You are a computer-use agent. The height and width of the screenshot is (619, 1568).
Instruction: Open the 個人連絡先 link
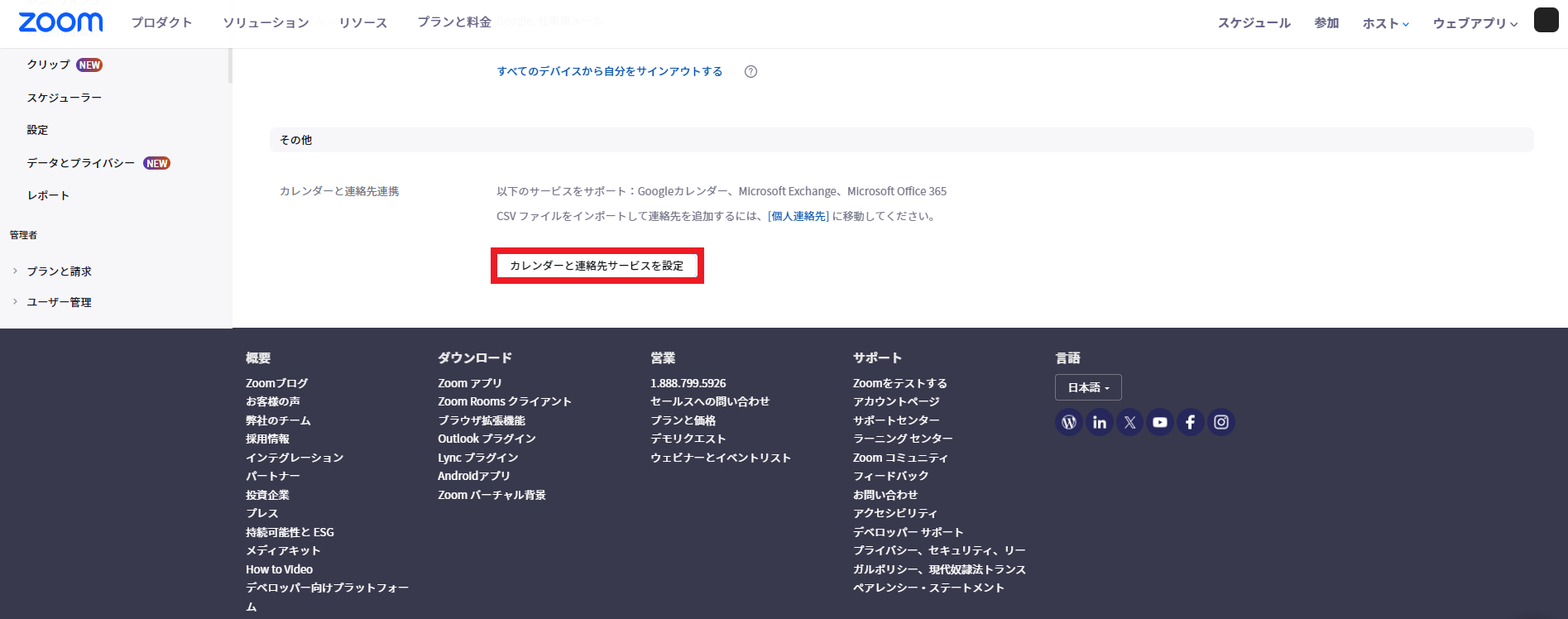[x=798, y=216]
